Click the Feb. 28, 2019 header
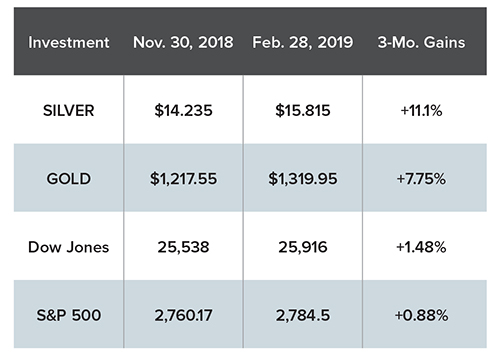 point(303,42)
